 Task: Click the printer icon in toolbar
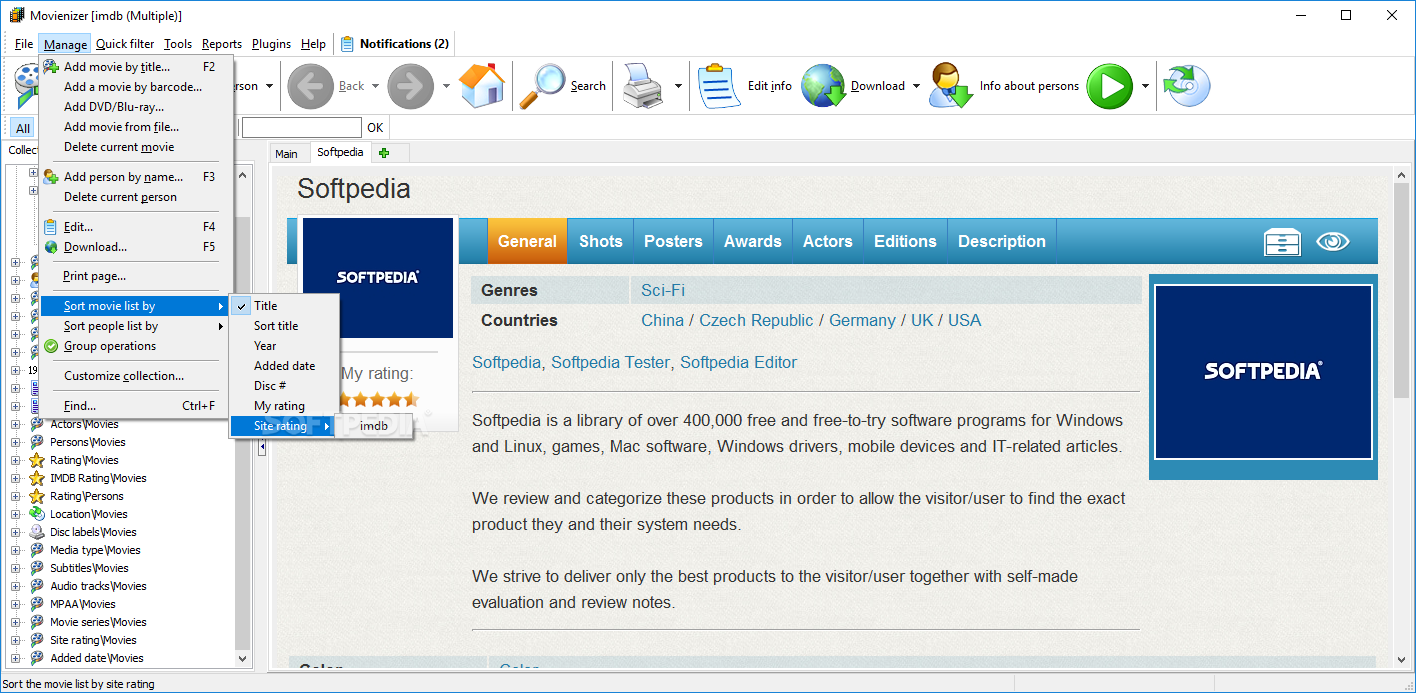tap(642, 86)
